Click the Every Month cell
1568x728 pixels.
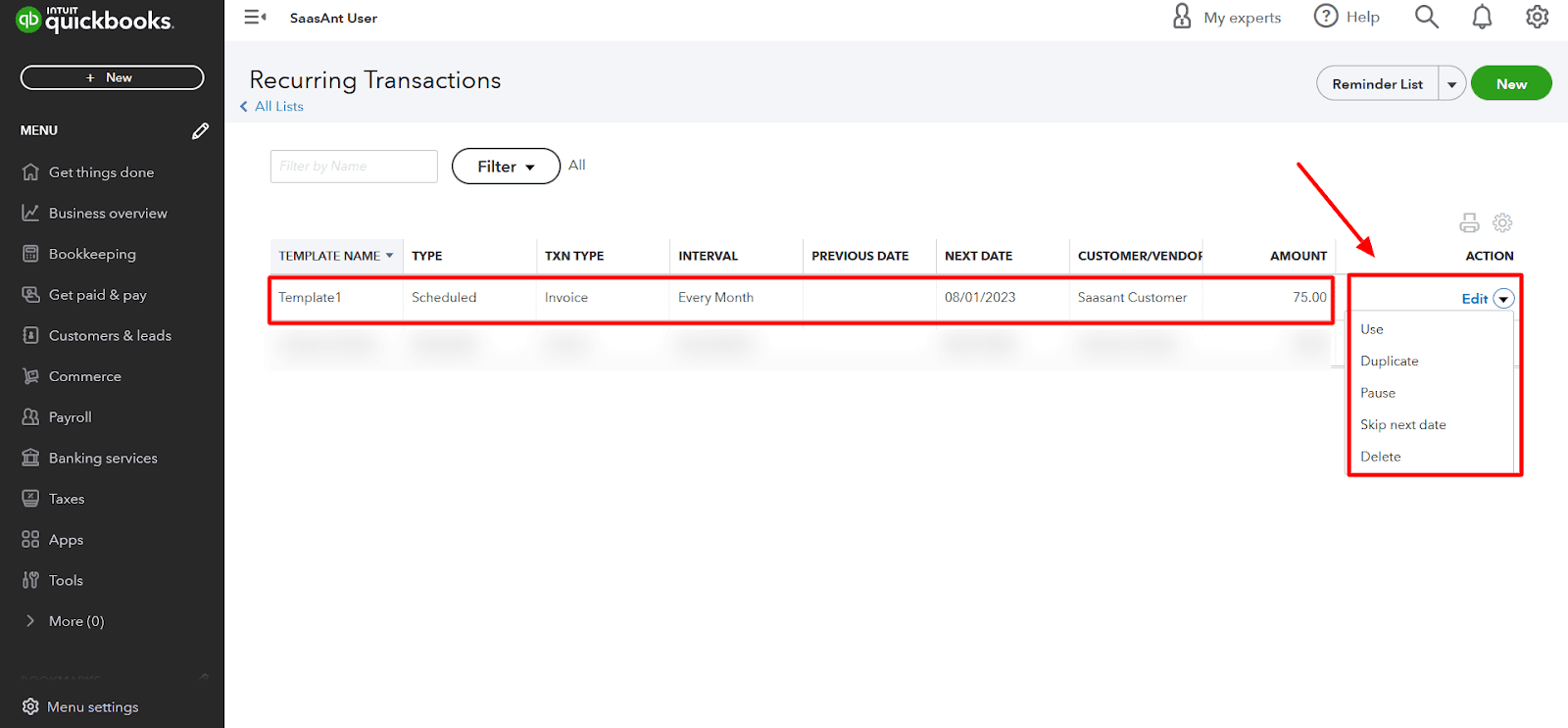click(715, 297)
